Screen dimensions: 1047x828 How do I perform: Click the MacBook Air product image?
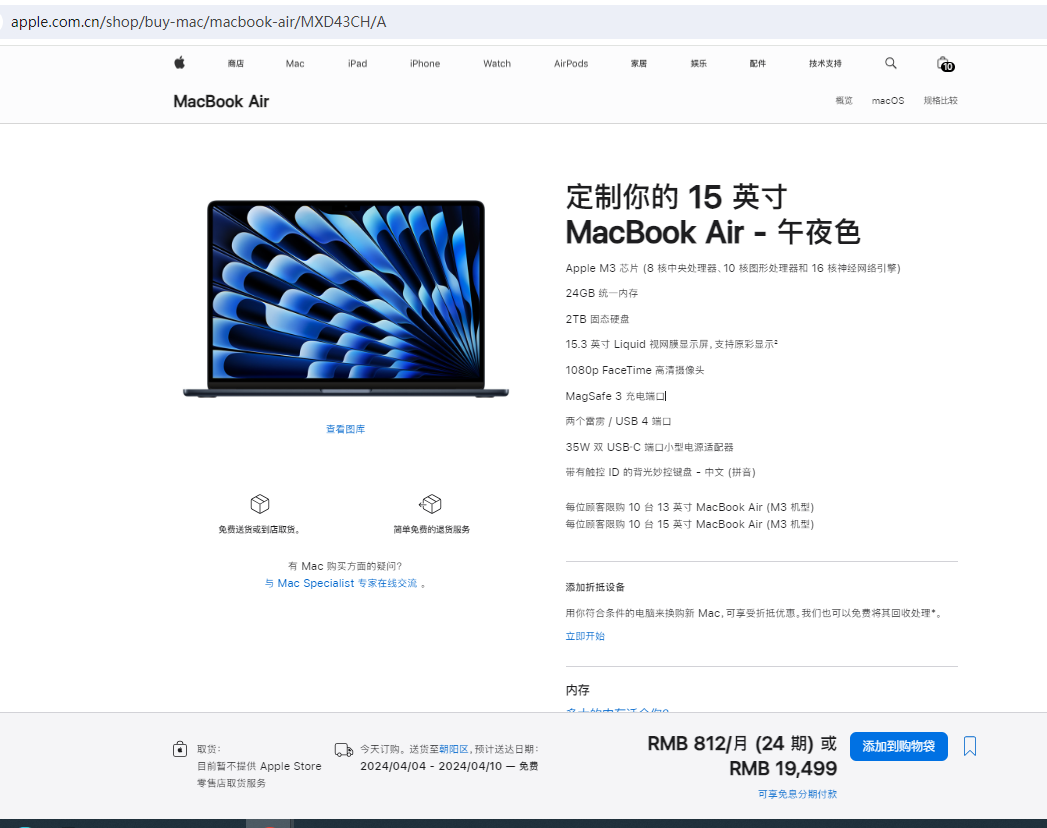click(346, 298)
